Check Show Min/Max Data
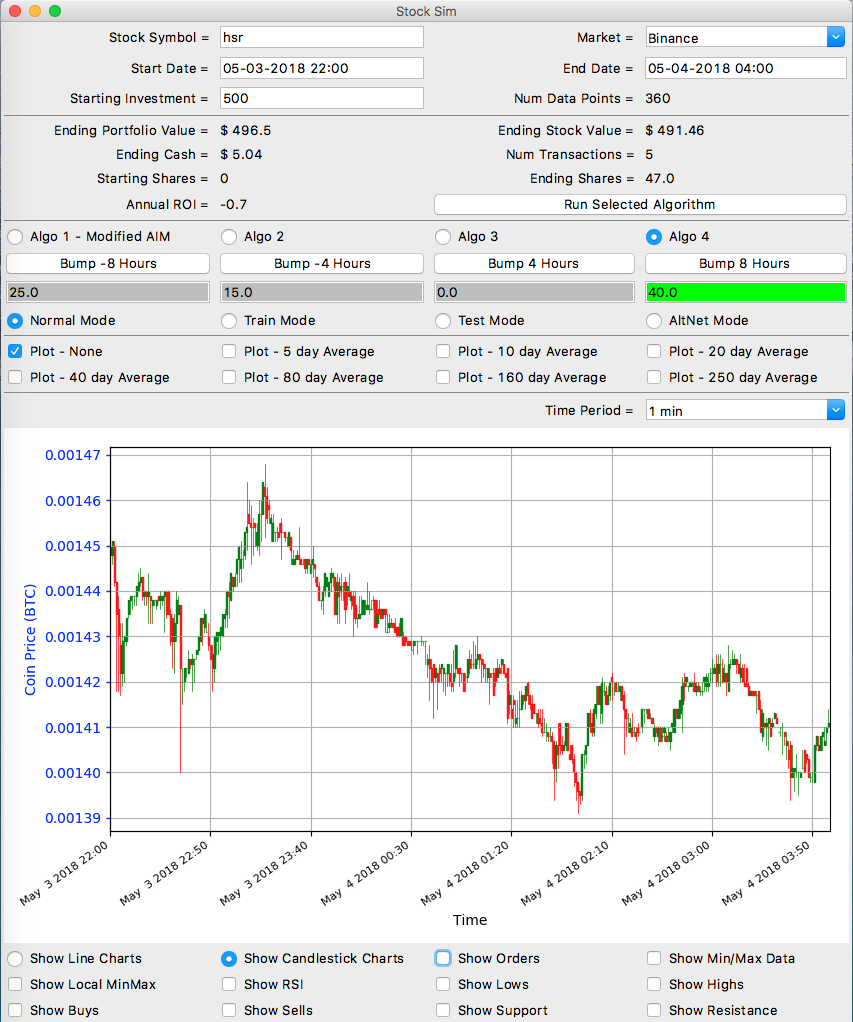This screenshot has height=1022, width=853. (x=654, y=958)
